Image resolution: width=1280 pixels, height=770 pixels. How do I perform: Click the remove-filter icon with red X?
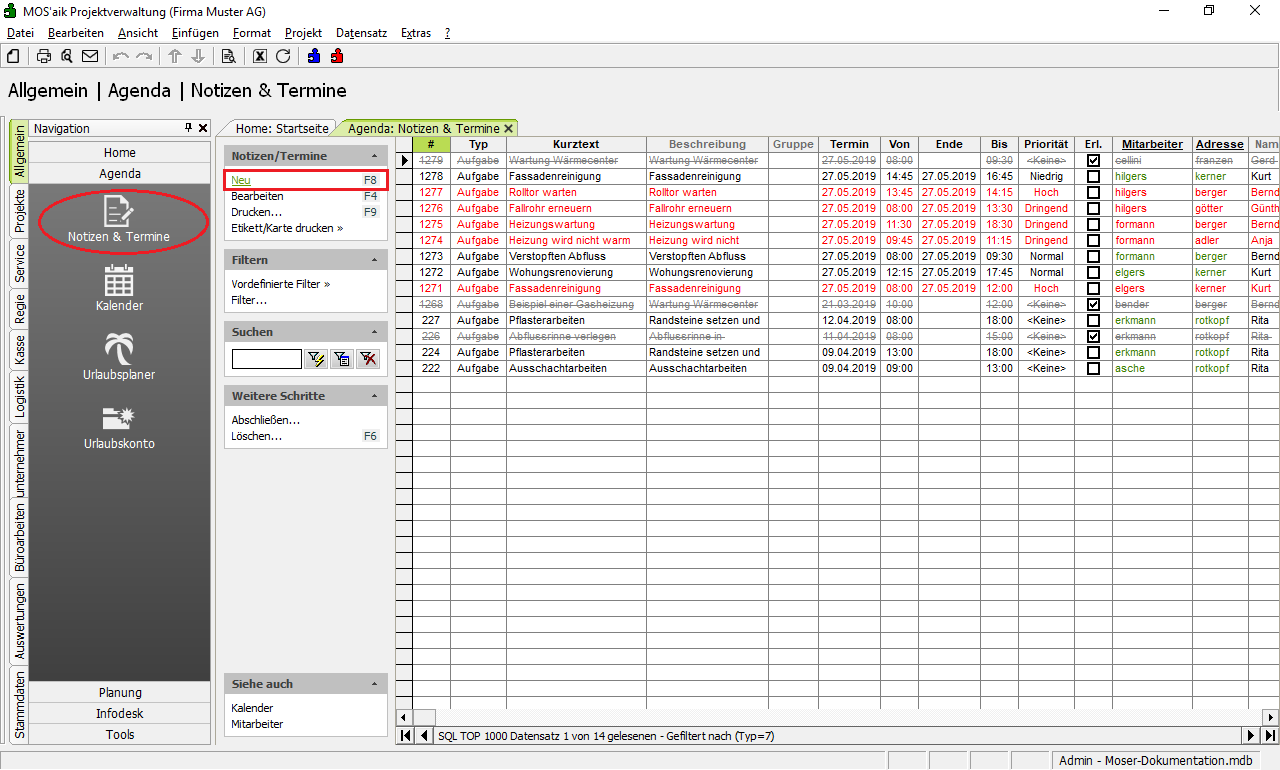point(368,359)
